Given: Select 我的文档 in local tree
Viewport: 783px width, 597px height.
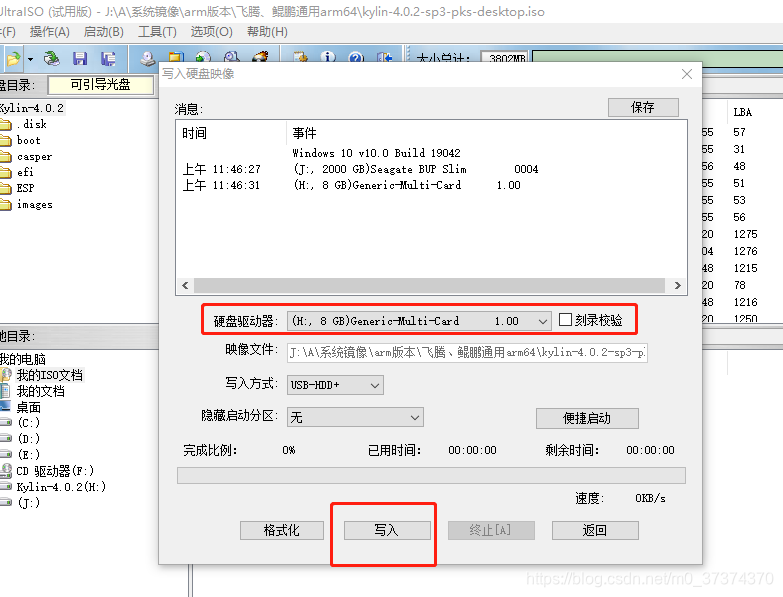Looking at the screenshot, I should point(40,391).
